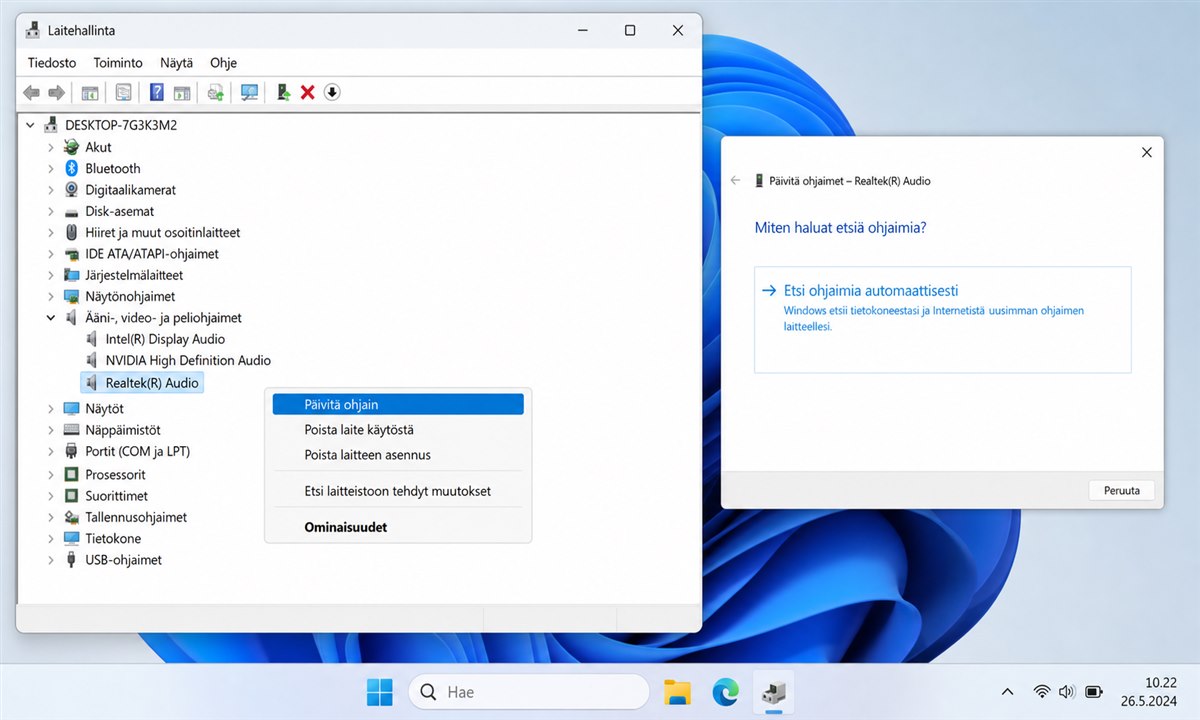Viewport: 1200px width, 720px height.
Task: Click the red X uninstall device icon
Action: [308, 92]
